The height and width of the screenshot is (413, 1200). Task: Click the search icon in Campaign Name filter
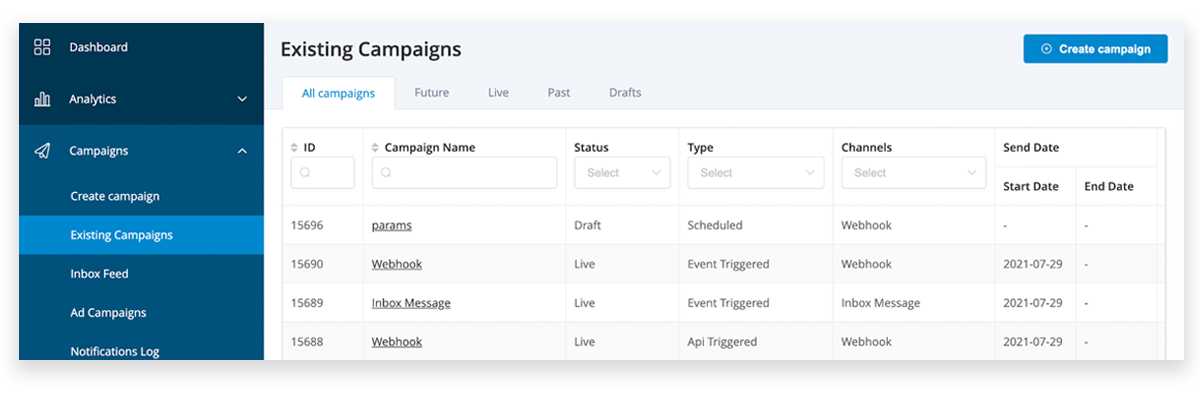point(386,173)
